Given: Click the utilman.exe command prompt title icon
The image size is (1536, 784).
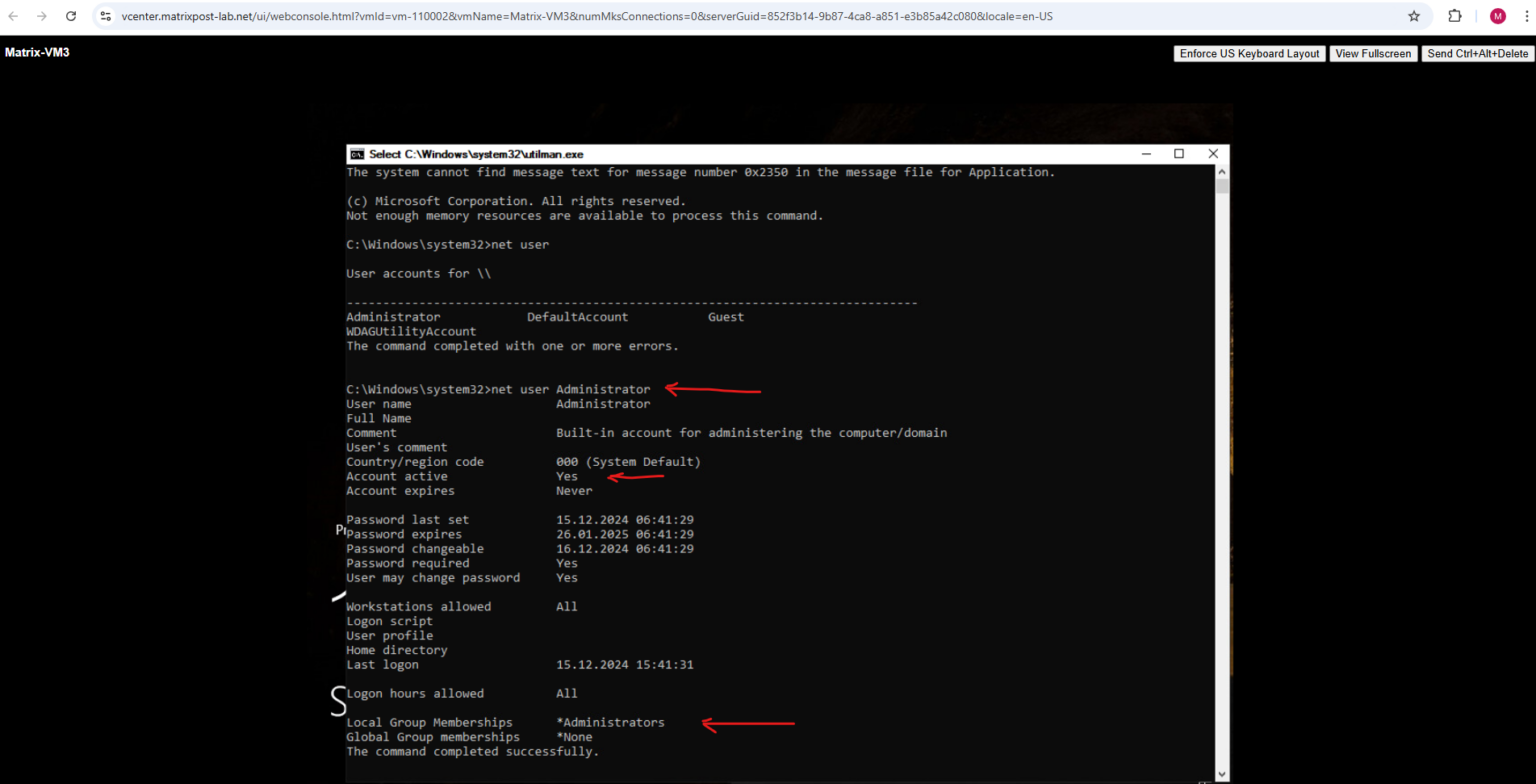Looking at the screenshot, I should point(359,154).
